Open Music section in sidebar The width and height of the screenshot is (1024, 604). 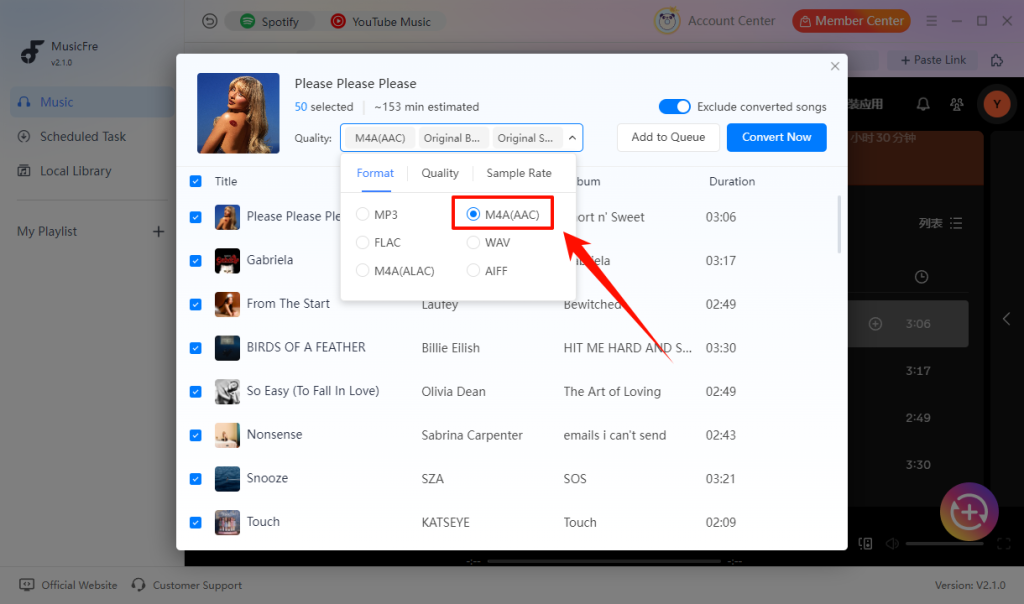(x=91, y=102)
